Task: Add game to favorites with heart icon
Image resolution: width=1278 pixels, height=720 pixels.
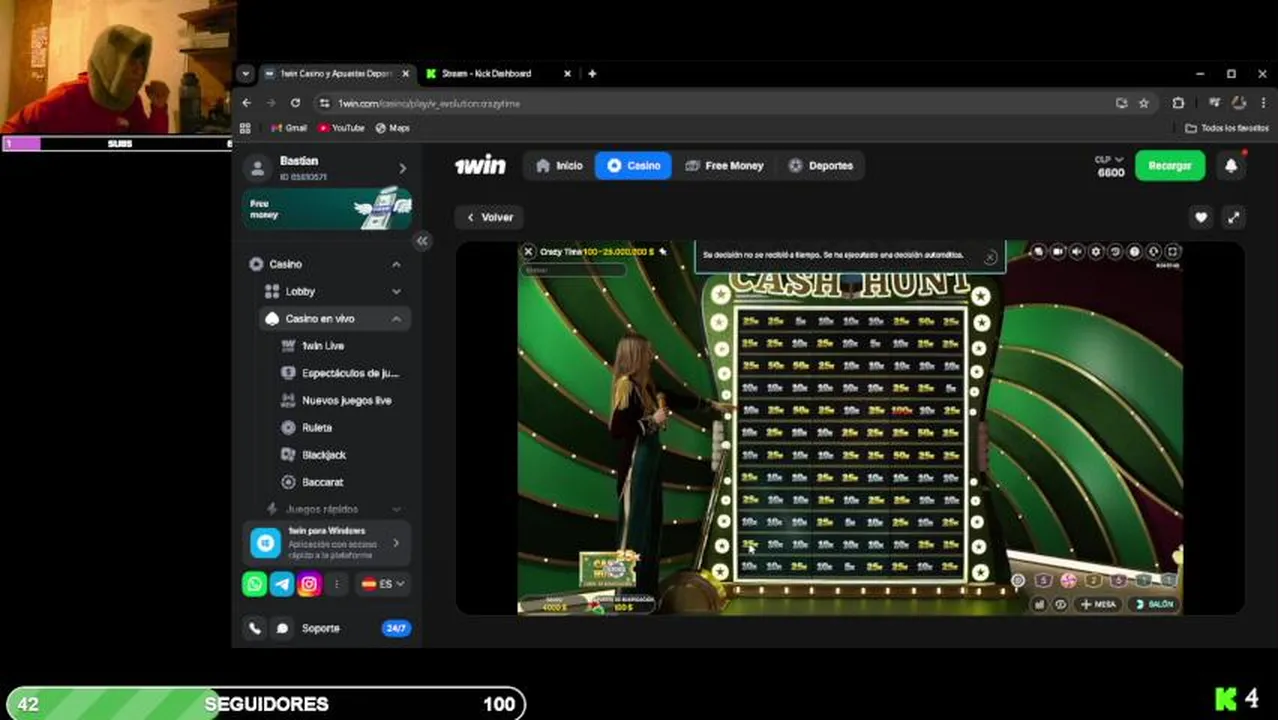Action: tap(1201, 217)
